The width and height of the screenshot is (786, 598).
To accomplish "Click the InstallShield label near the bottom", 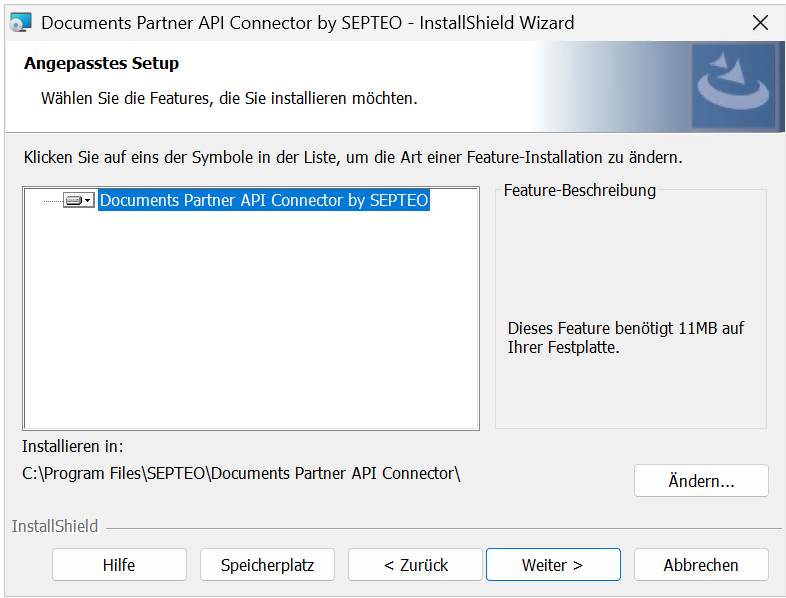I will [55, 526].
